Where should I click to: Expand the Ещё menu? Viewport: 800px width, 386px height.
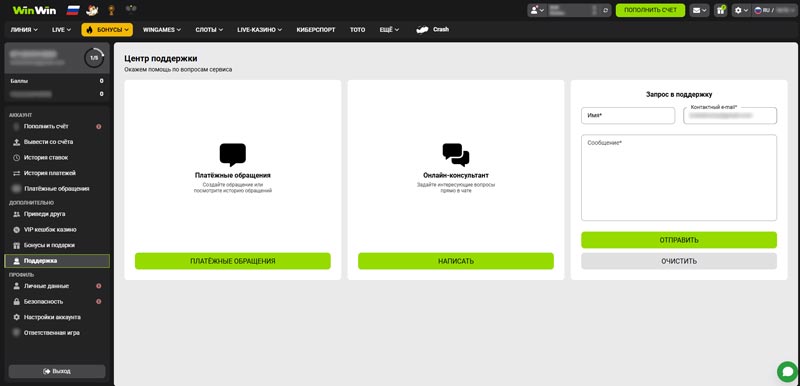[x=390, y=30]
